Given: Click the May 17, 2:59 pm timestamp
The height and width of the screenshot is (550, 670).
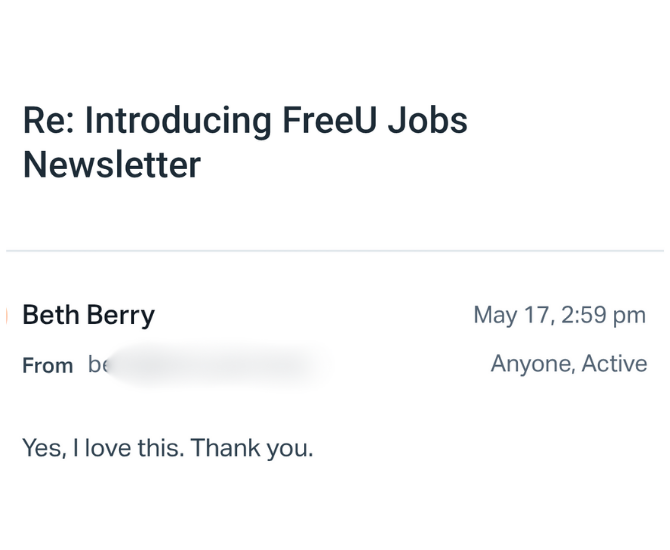Looking at the screenshot, I should [559, 315].
